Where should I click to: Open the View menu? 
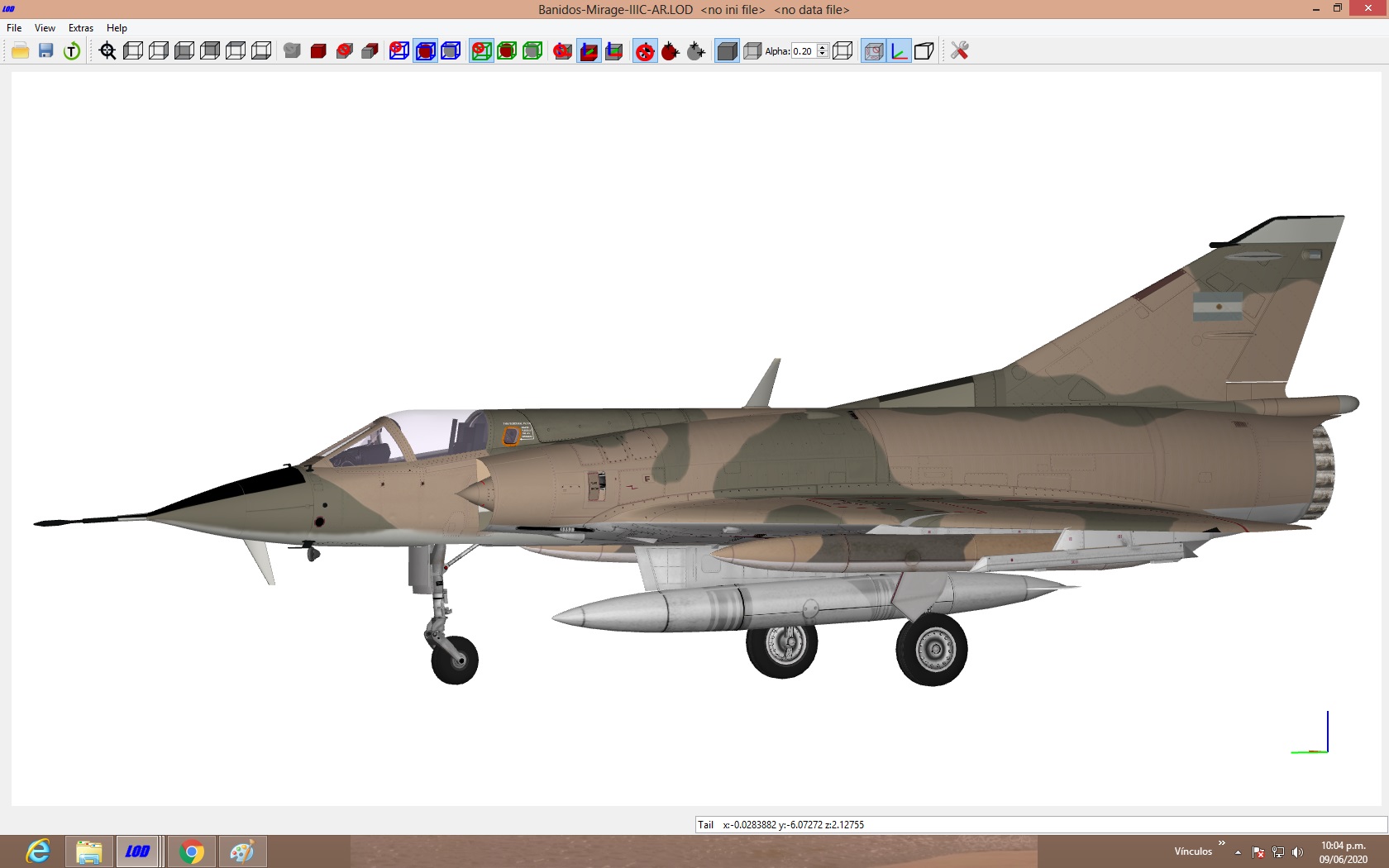45,28
